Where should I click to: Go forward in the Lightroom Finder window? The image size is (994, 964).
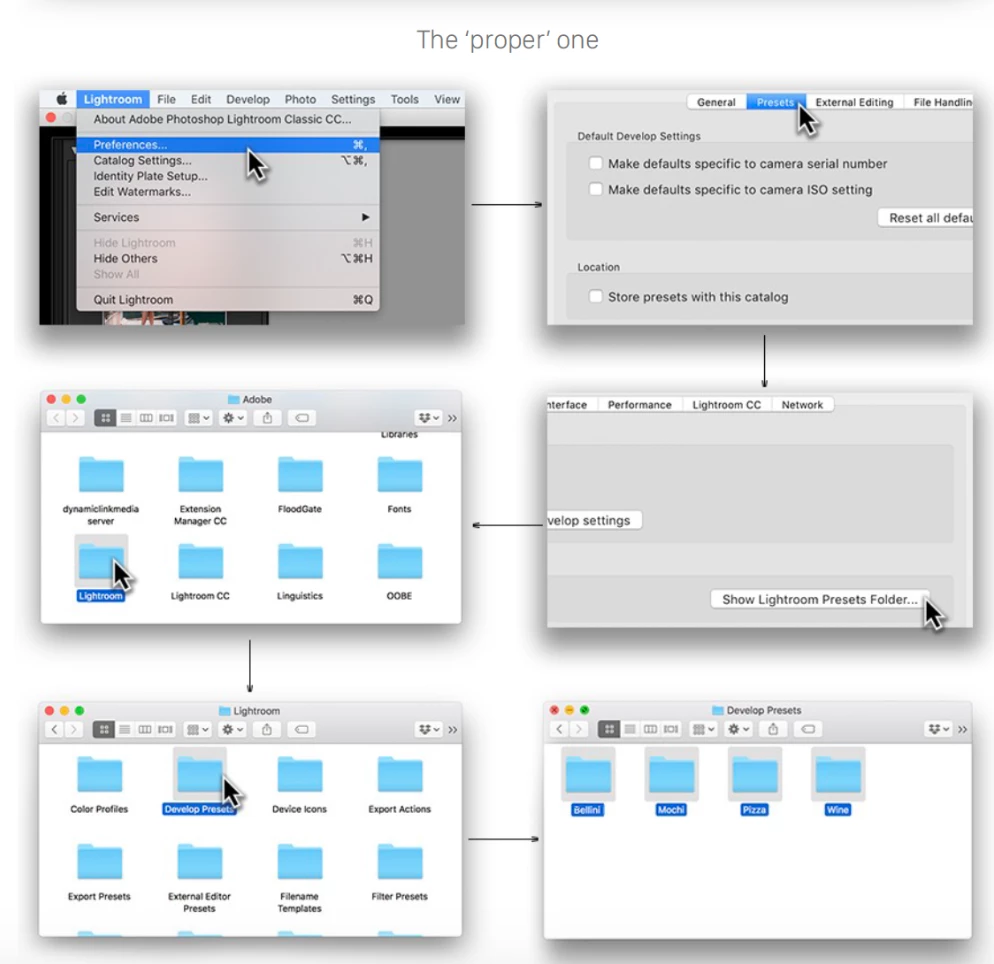coord(74,729)
